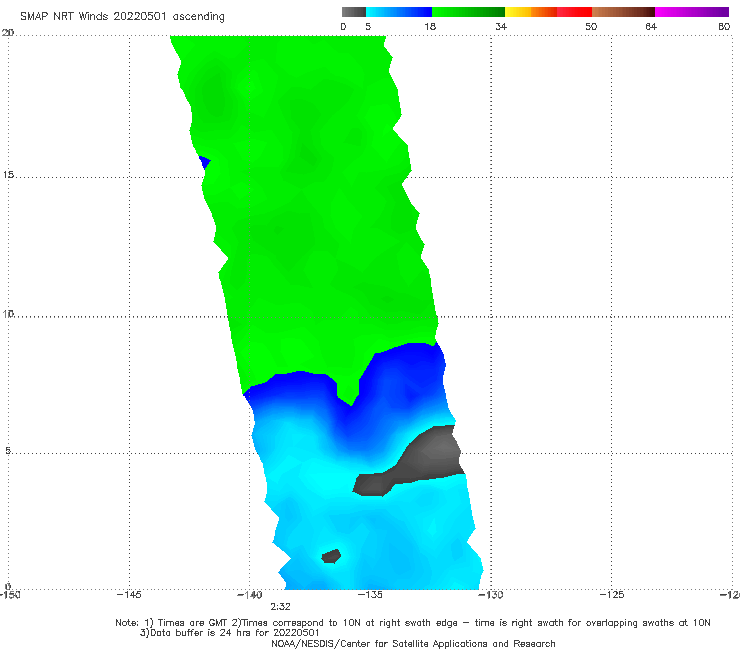Click the cyan-to-blue 5-18 segment of the colorbar

point(399,12)
